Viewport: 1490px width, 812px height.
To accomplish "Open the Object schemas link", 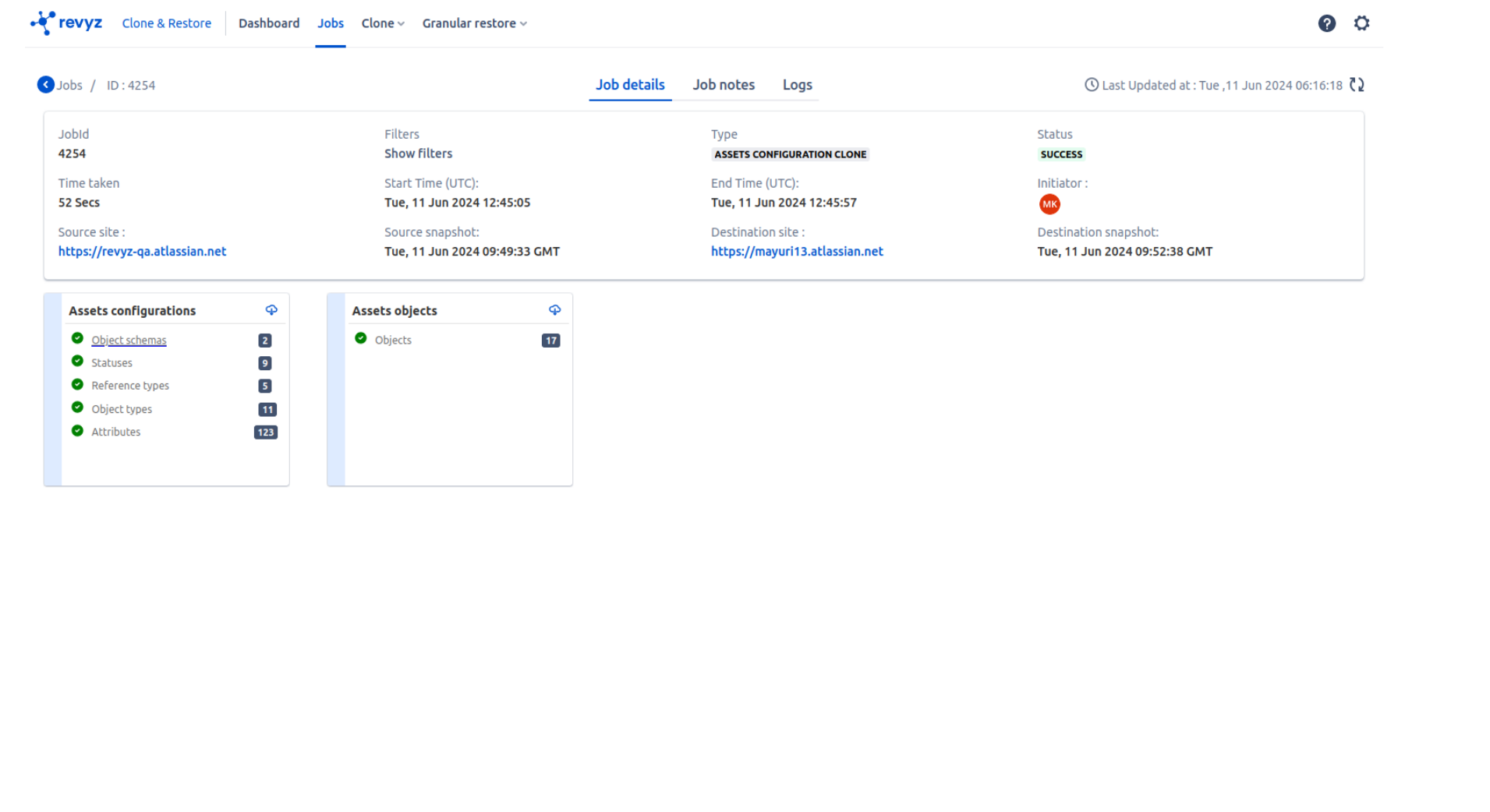I will [x=129, y=341].
